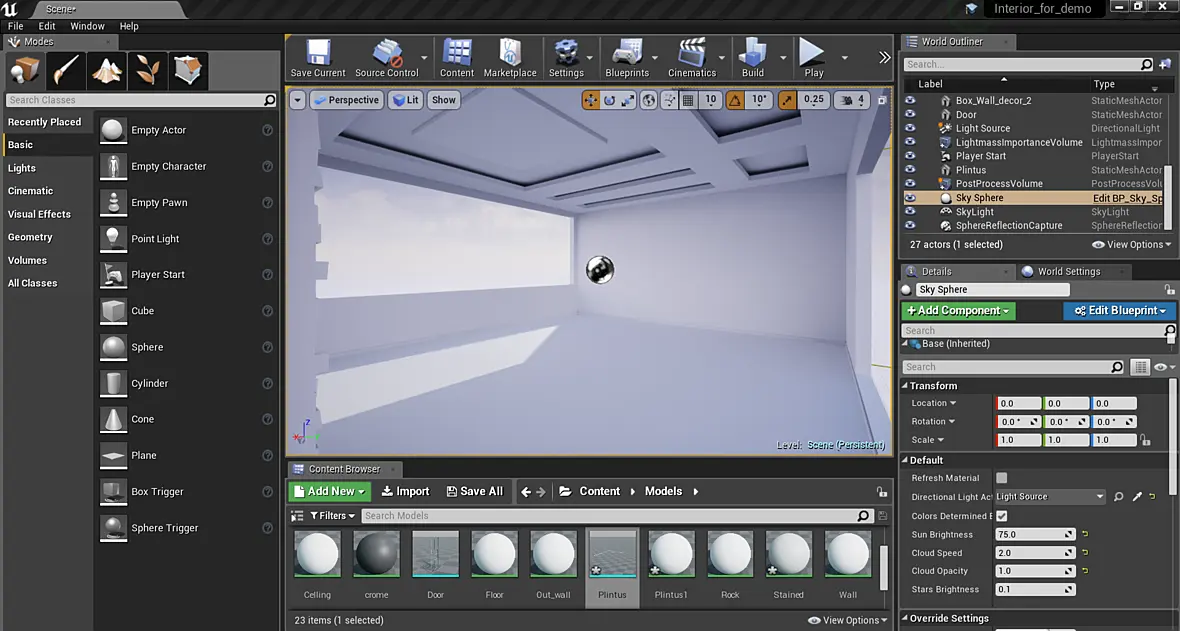Open Blueprints toolbar icon
This screenshot has height=631, width=1180.
coord(627,59)
